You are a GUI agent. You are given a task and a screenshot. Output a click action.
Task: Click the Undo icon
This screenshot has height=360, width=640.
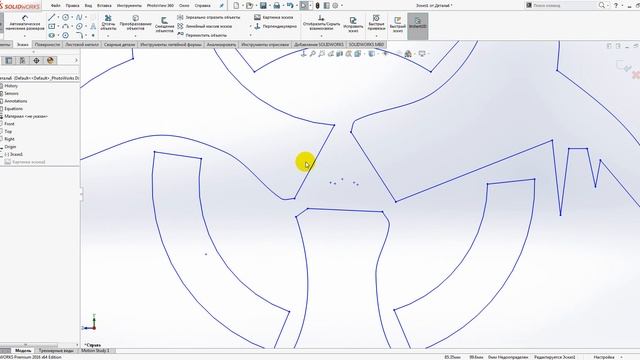tap(290, 6)
